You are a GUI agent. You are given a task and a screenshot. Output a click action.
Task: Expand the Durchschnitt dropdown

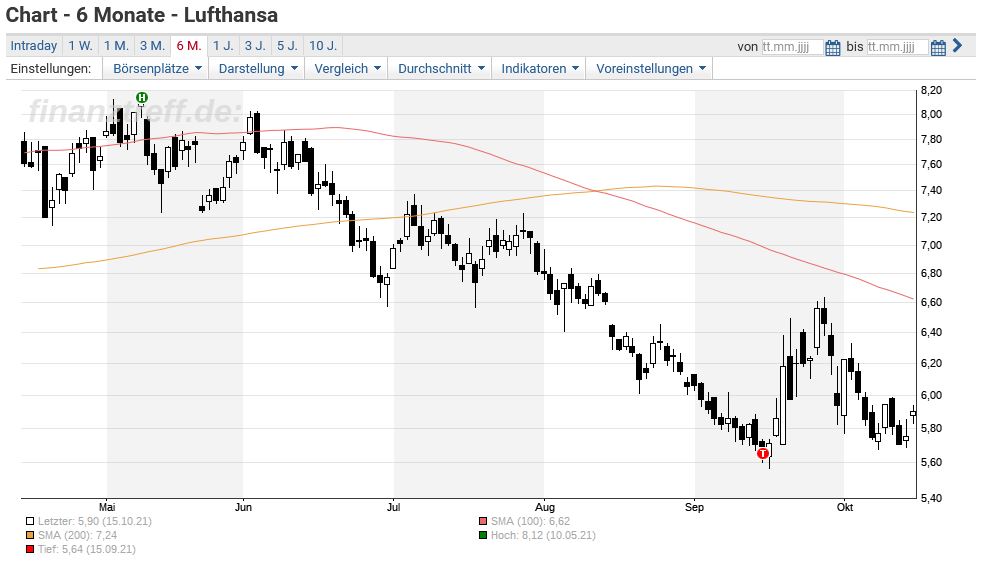click(441, 69)
